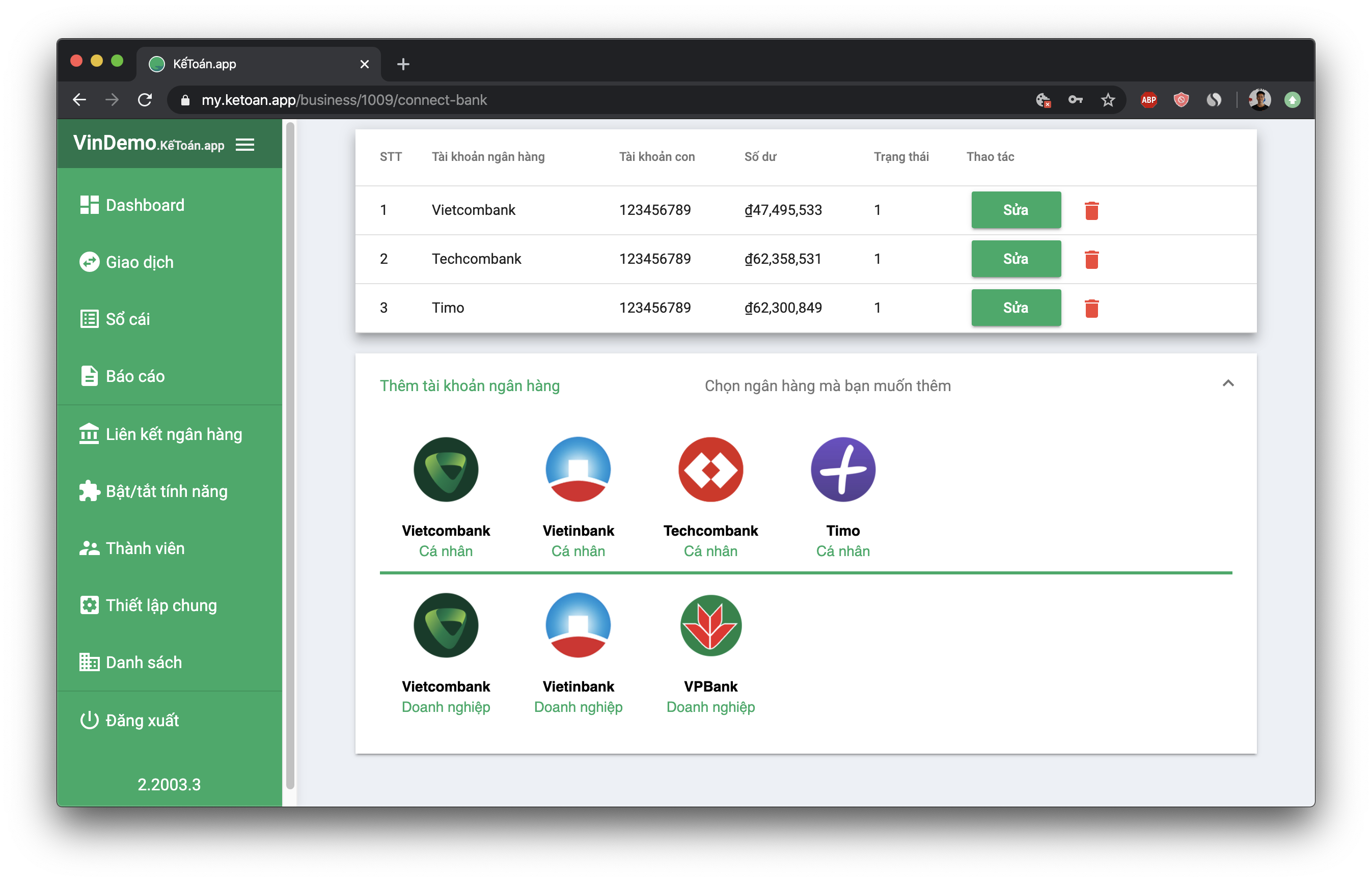
Task: Click browser forward arrow
Action: [112, 100]
